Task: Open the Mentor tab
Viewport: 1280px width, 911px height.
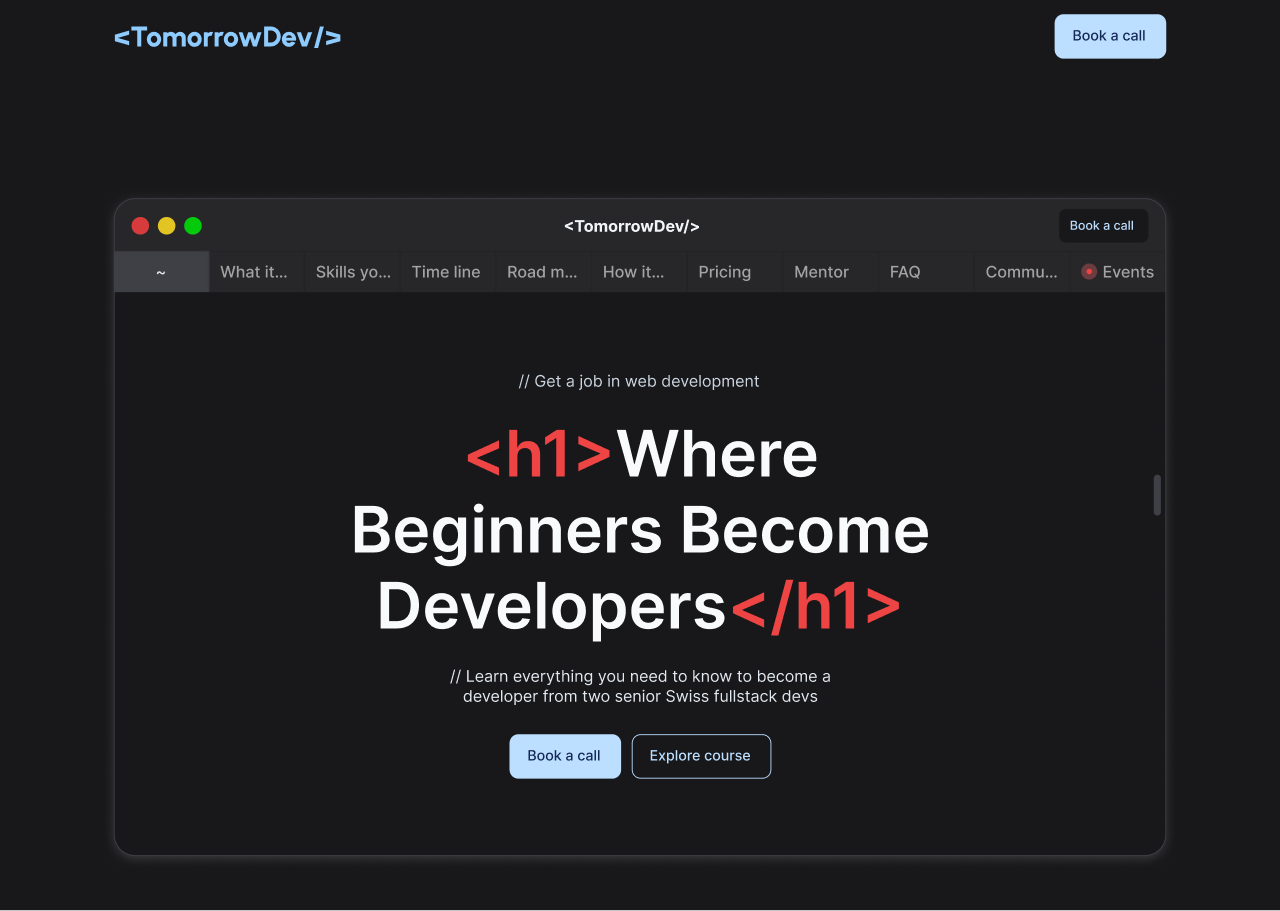Action: click(x=821, y=272)
